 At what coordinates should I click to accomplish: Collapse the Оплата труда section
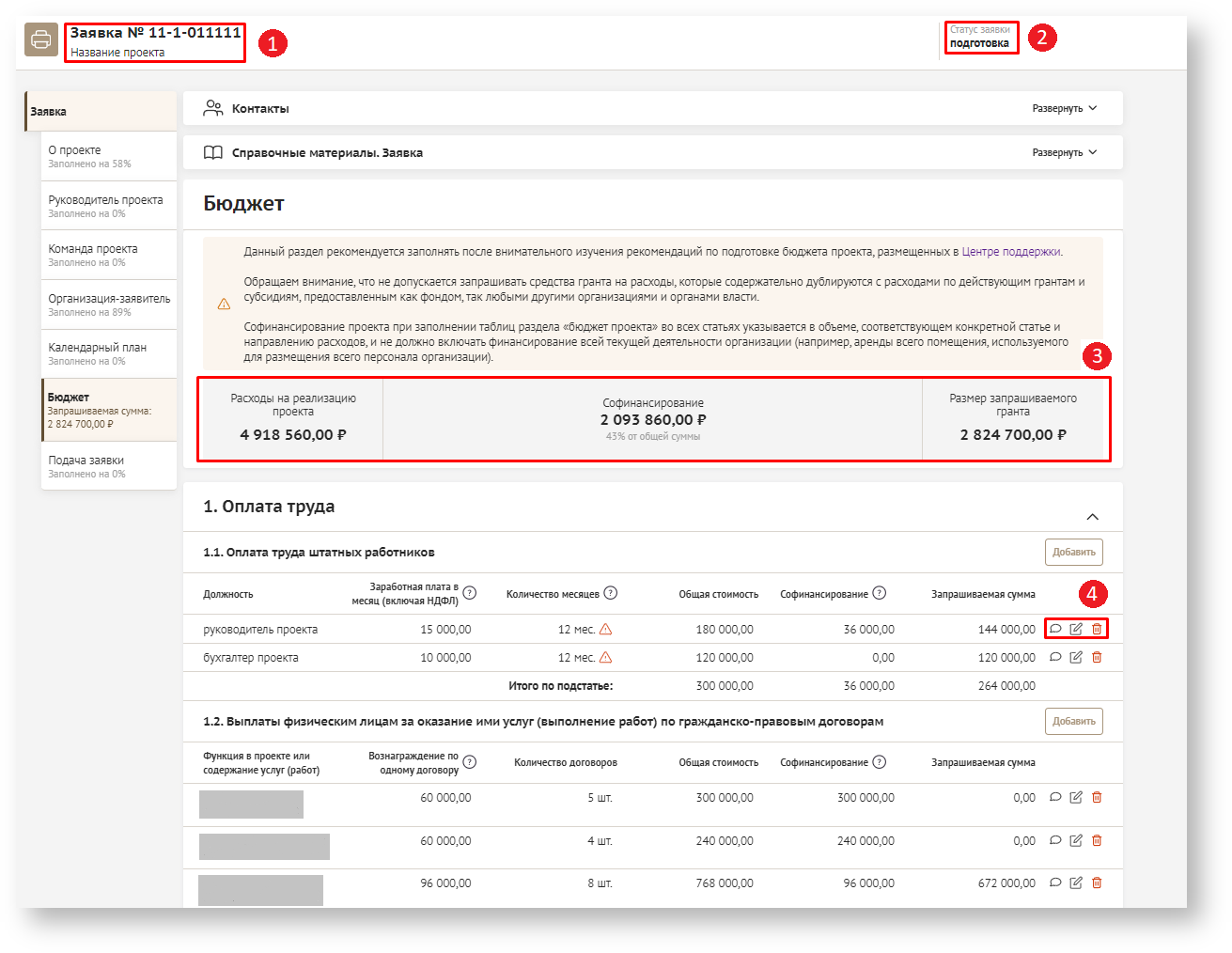pos(1092,517)
